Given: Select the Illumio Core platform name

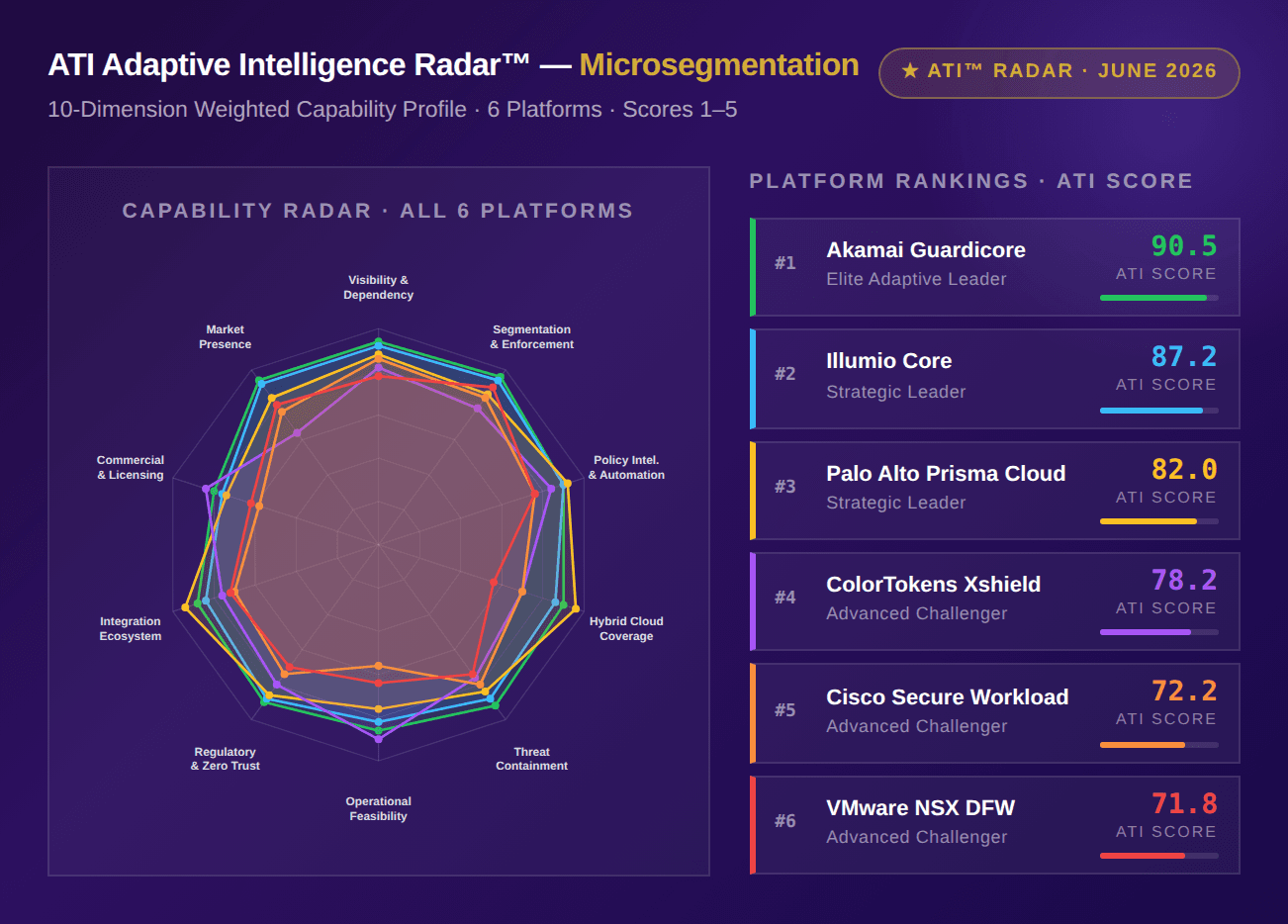Looking at the screenshot, I should point(888,361).
